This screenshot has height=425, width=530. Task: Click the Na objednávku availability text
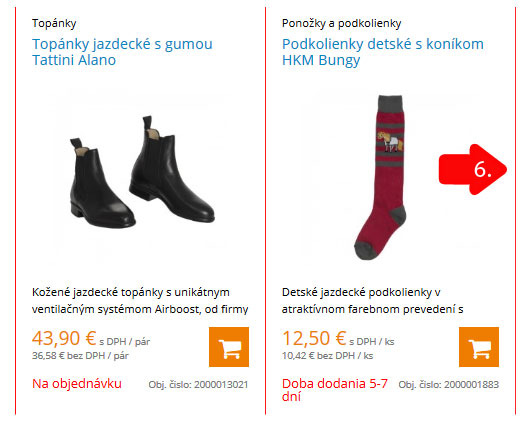coord(77,384)
